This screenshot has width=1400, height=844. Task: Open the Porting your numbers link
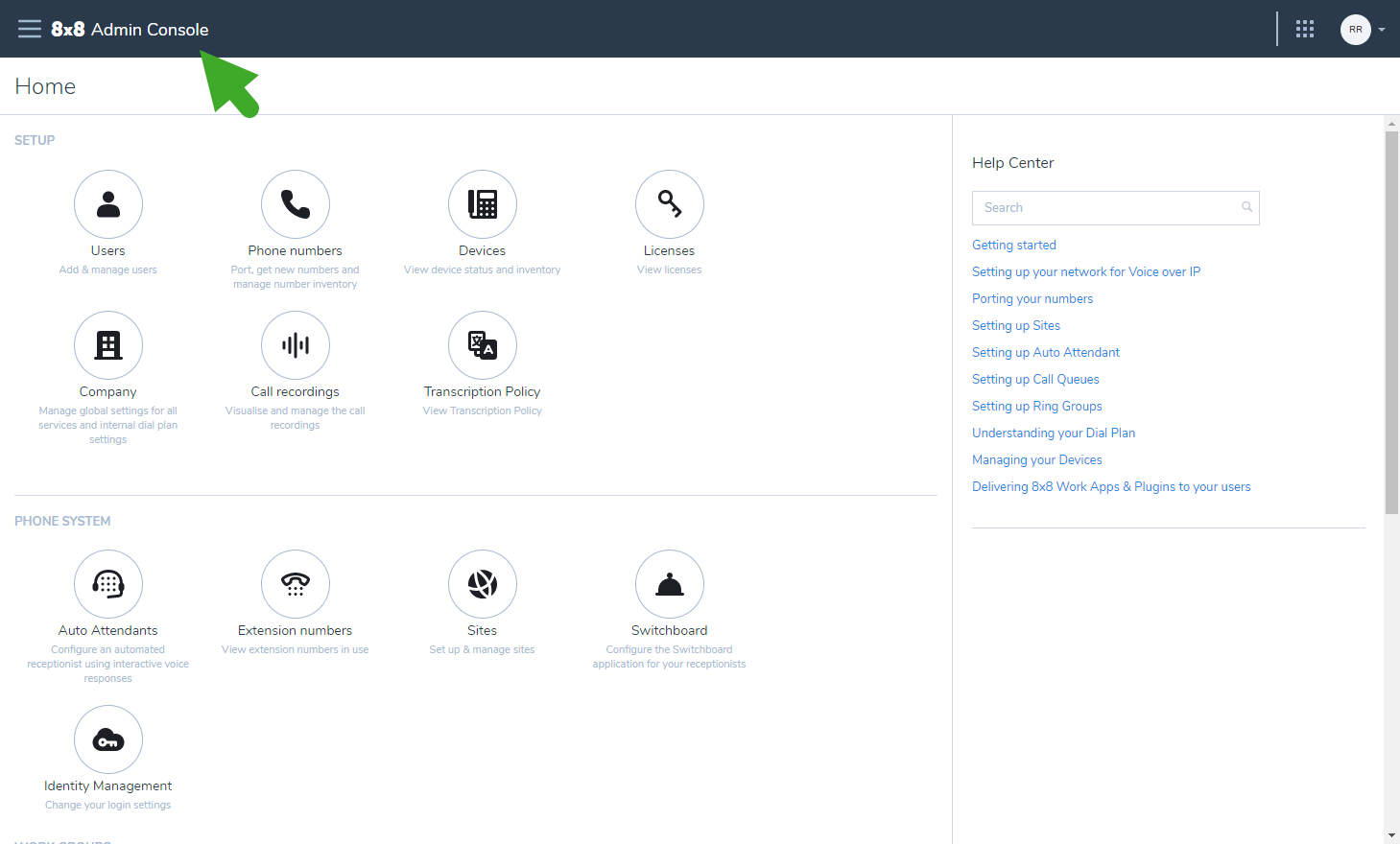1032,298
